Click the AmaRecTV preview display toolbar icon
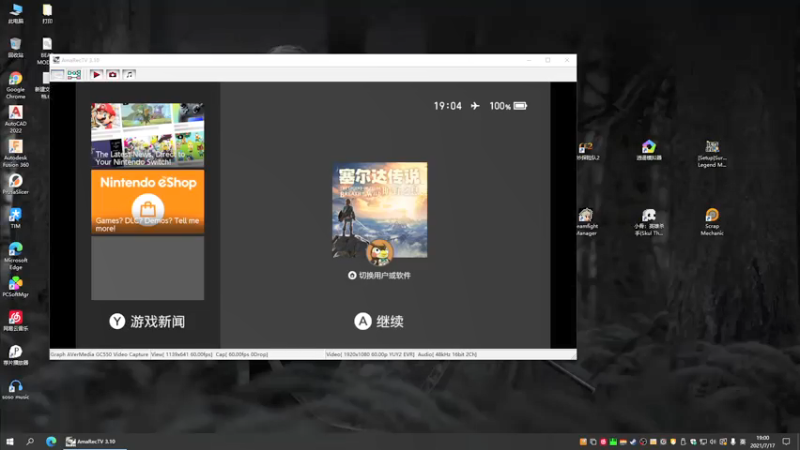 [58, 74]
